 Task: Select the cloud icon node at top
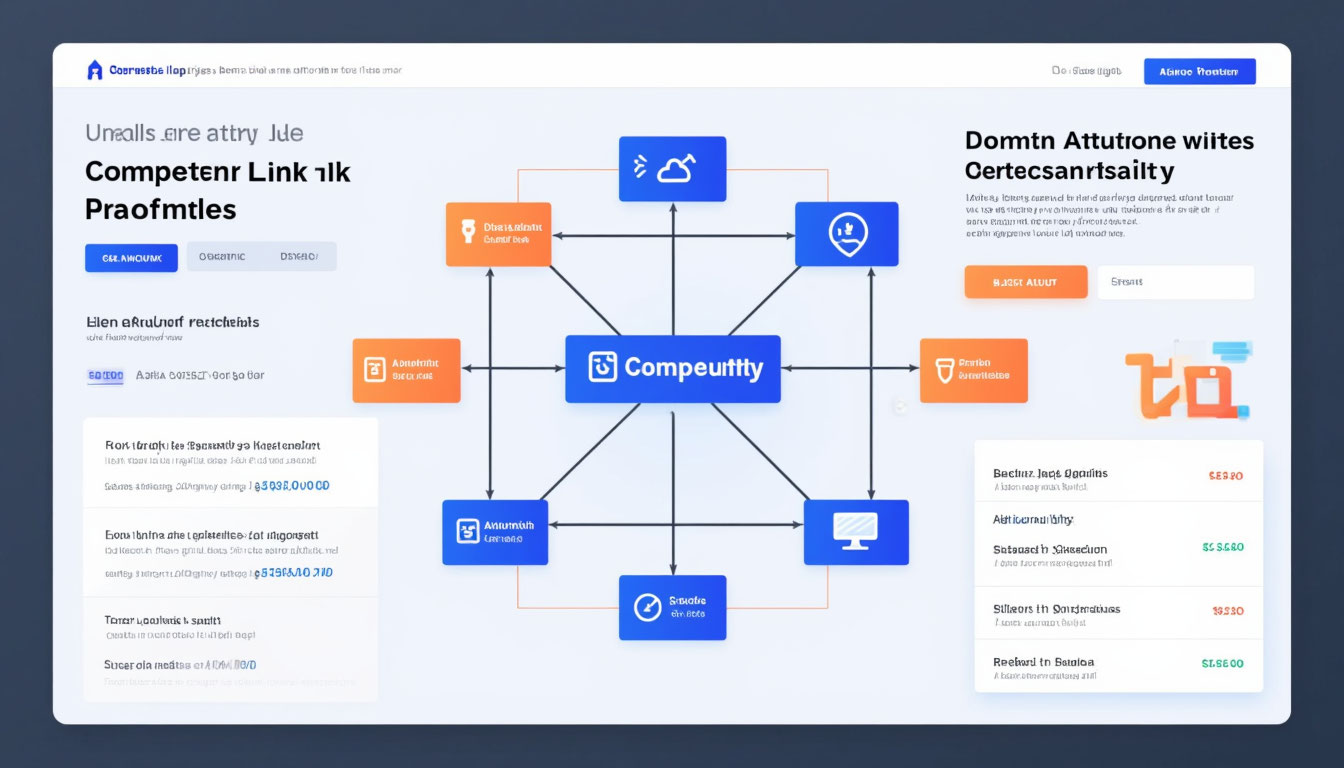(x=672, y=169)
